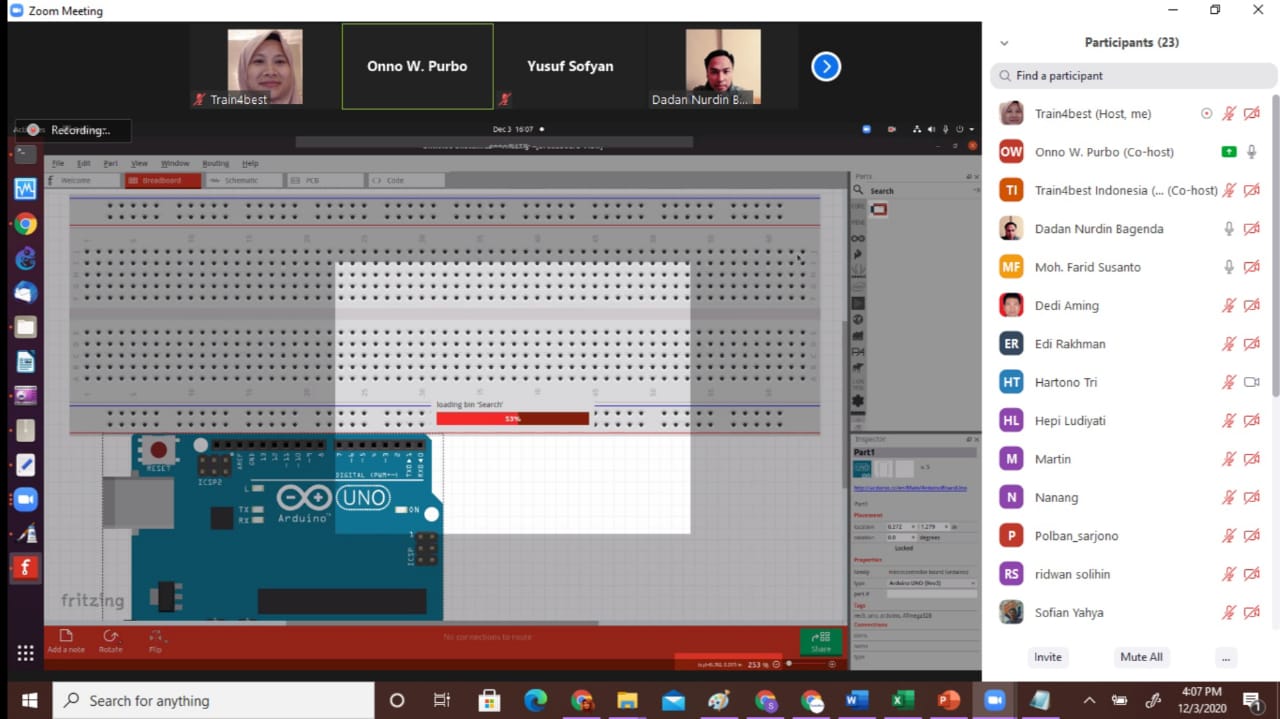
Task: Click the Zoom icon in the taskbar
Action: tap(994, 700)
